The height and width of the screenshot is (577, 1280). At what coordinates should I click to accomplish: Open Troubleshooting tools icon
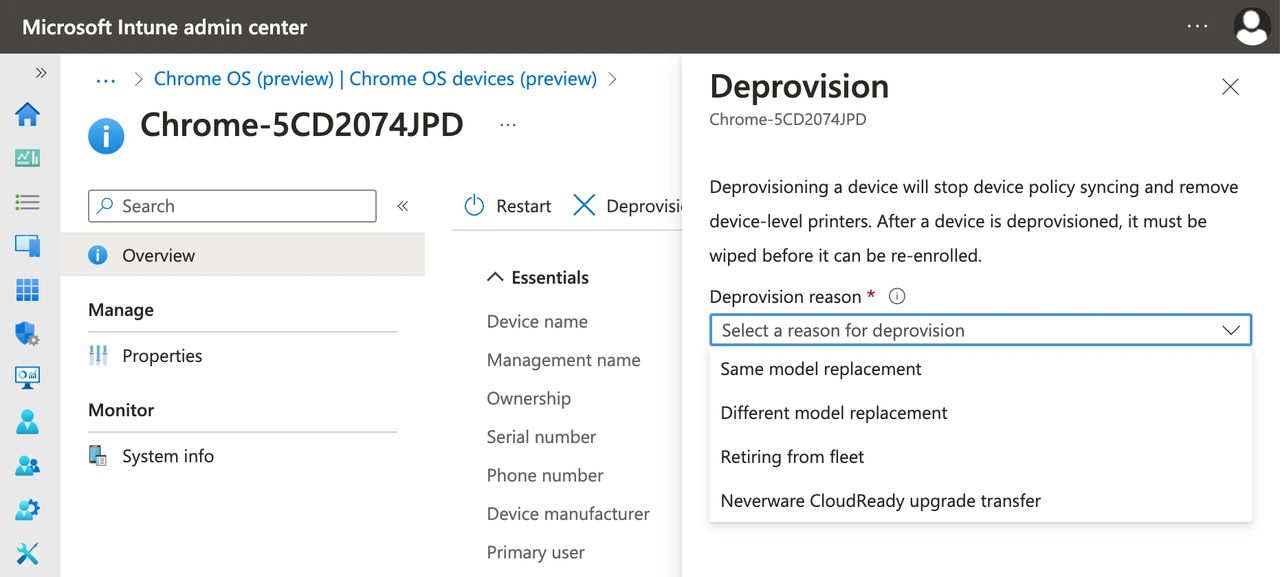click(28, 553)
